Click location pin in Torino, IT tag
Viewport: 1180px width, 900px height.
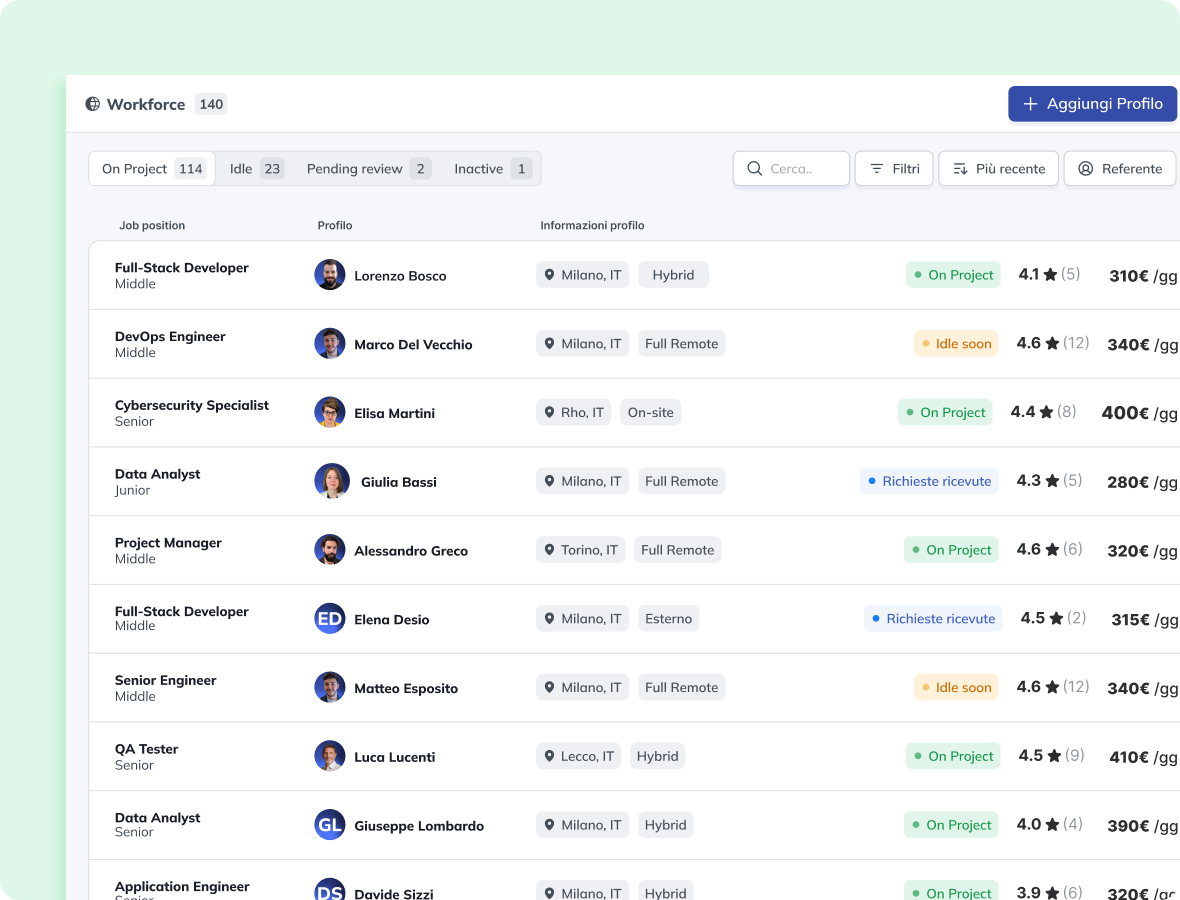(x=549, y=550)
